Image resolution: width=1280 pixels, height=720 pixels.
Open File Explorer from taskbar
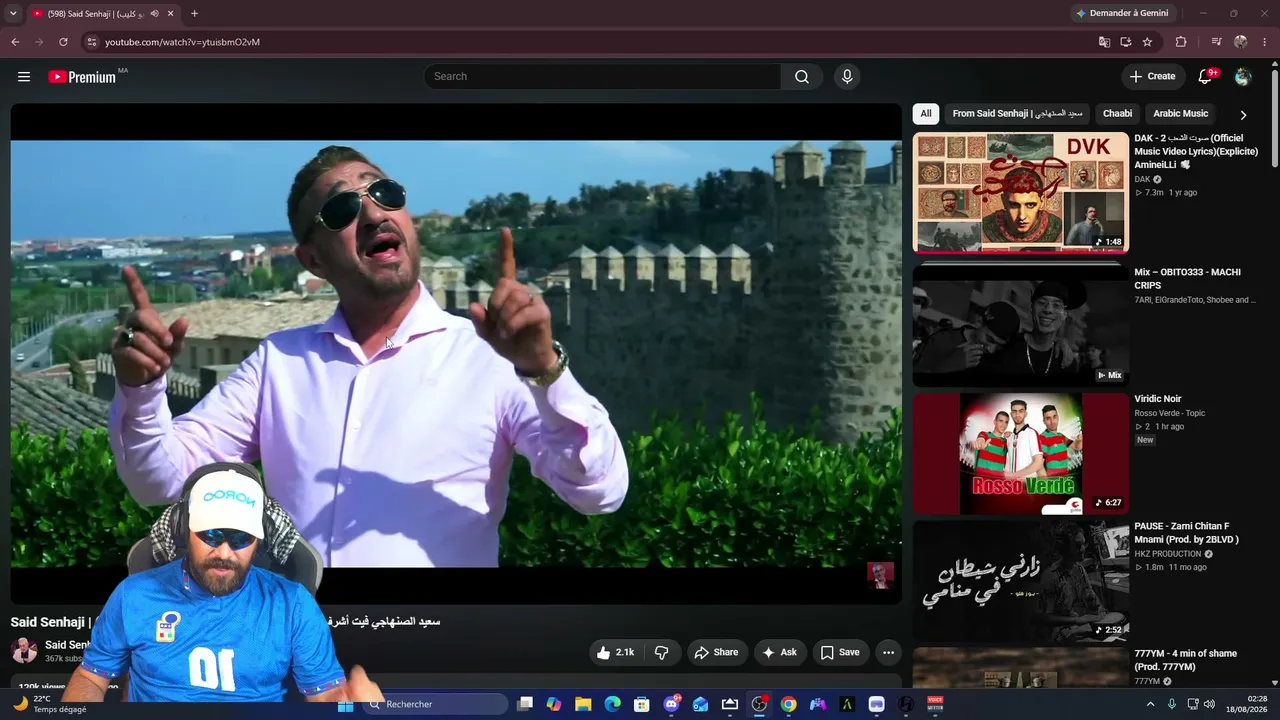(x=583, y=705)
